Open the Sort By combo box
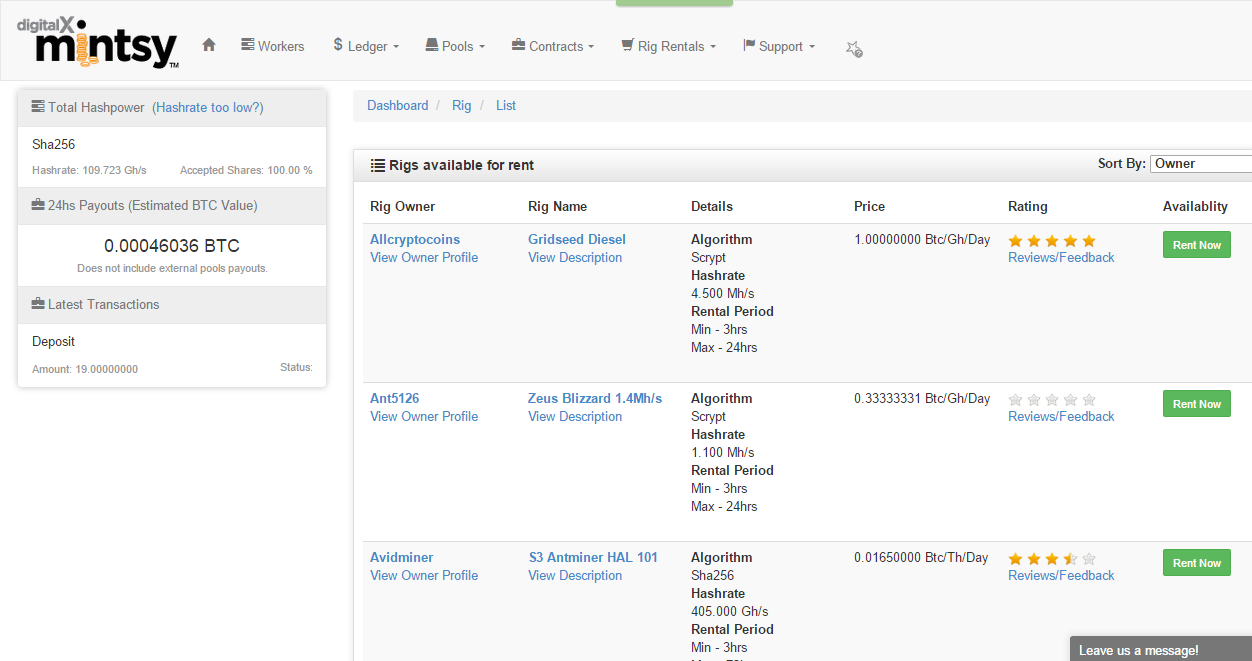 [x=1200, y=164]
